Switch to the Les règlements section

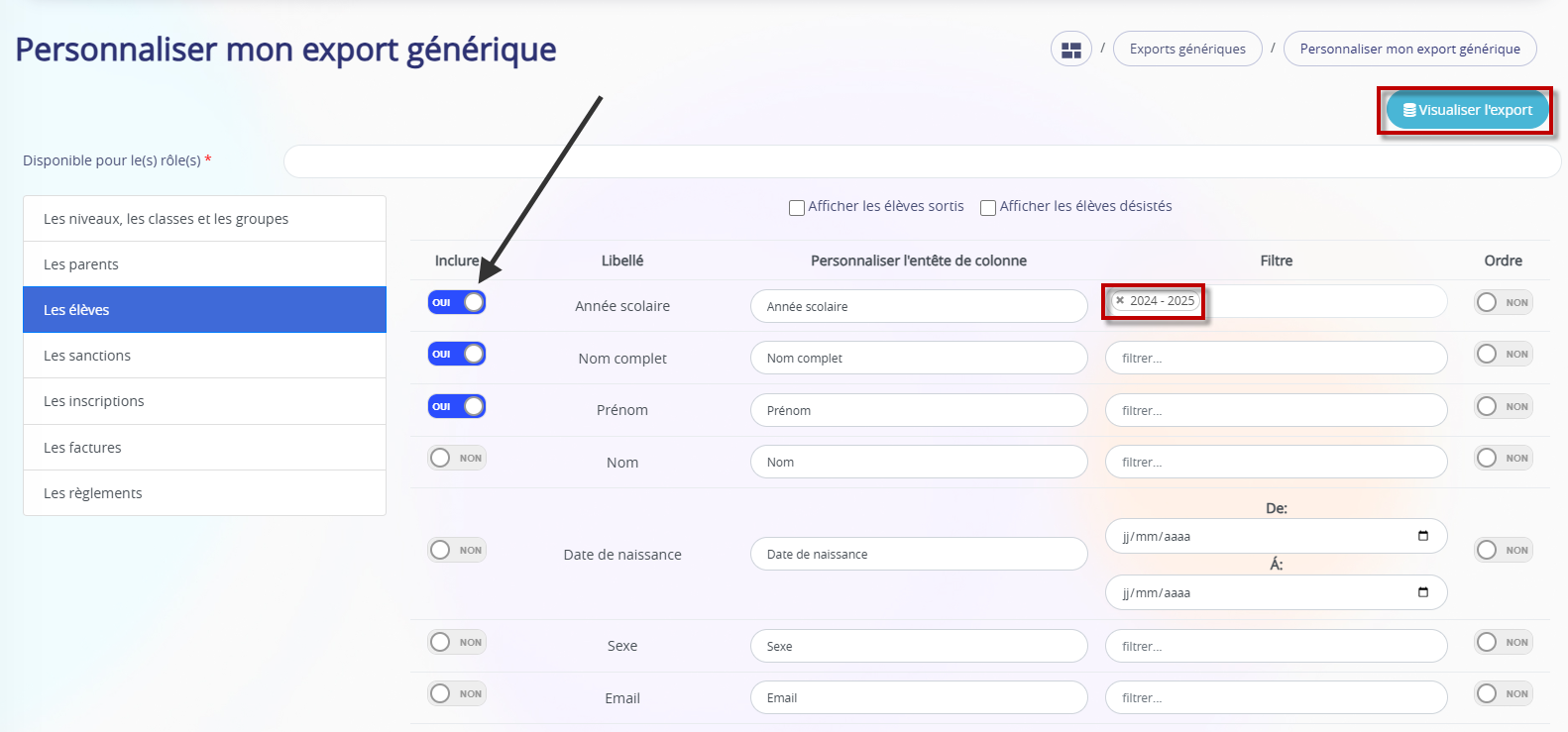pyautogui.click(x=204, y=493)
